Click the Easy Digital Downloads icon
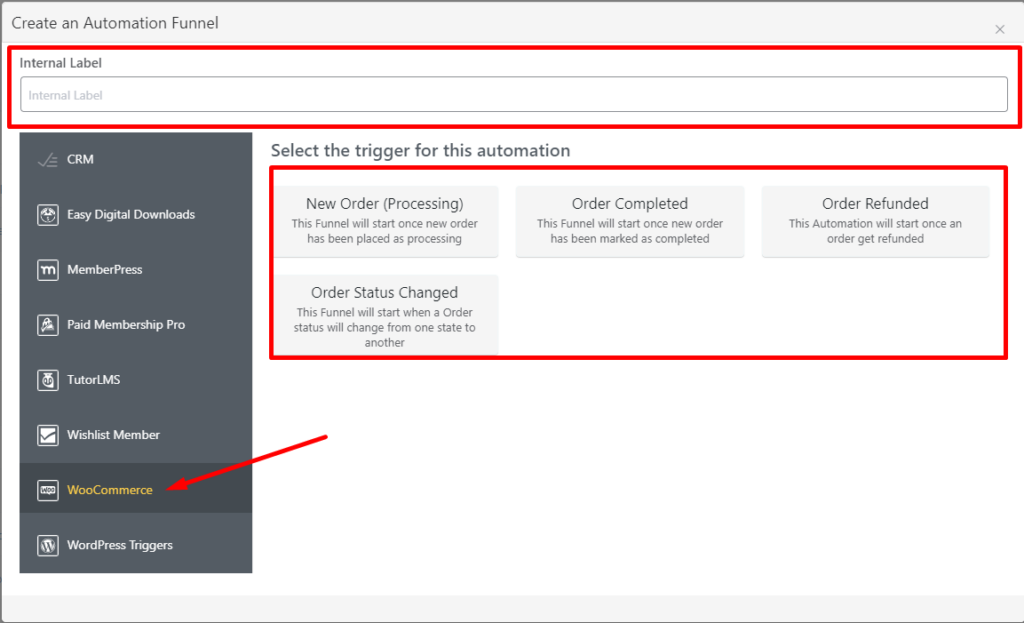Screen dimensions: 1024x623 [x=48, y=215]
